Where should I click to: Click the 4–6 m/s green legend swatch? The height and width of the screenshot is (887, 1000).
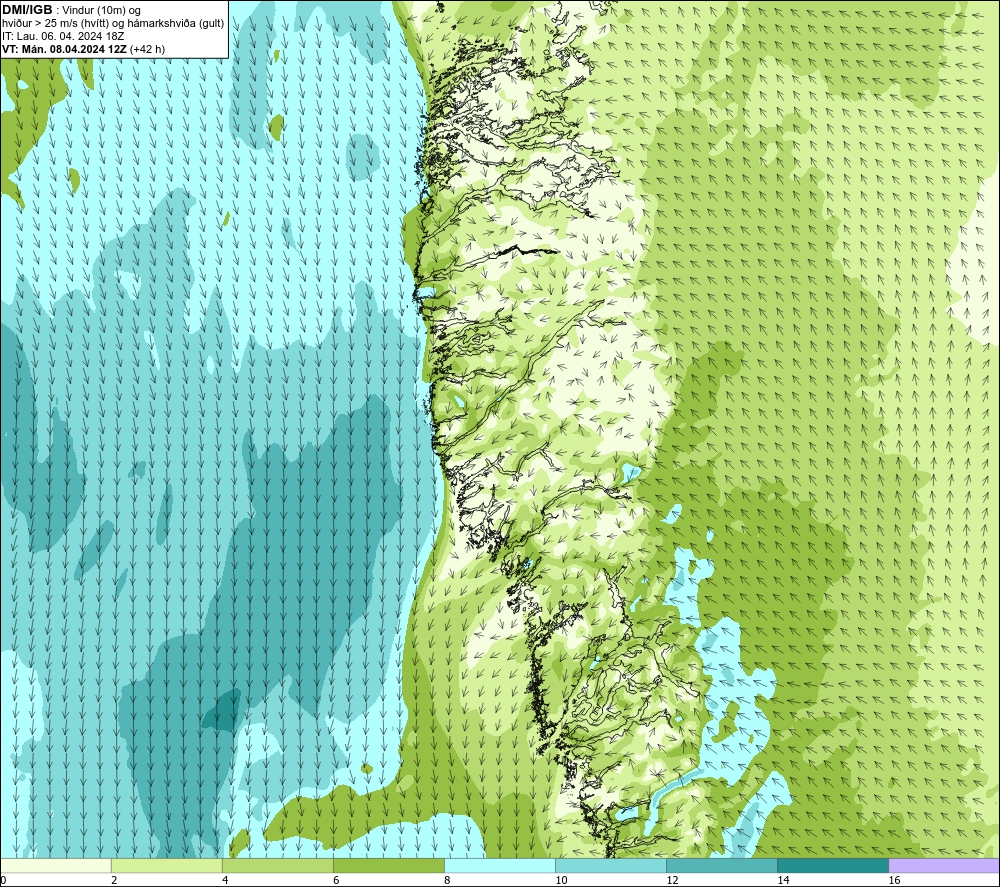tap(277, 866)
